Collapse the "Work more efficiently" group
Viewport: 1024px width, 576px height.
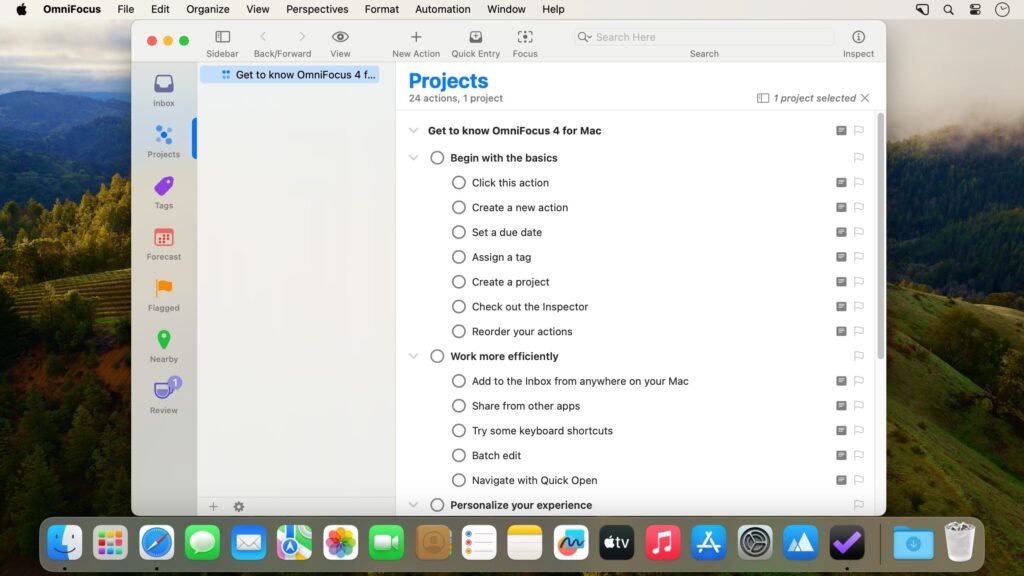[x=414, y=356]
